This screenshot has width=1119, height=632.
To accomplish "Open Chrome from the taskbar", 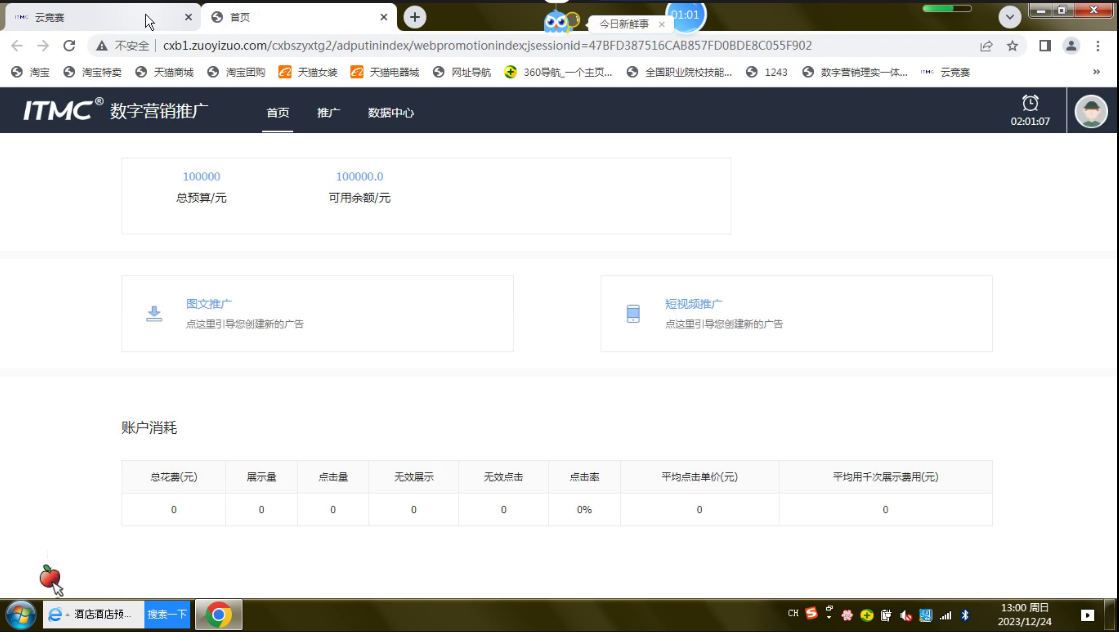I will click(x=219, y=614).
